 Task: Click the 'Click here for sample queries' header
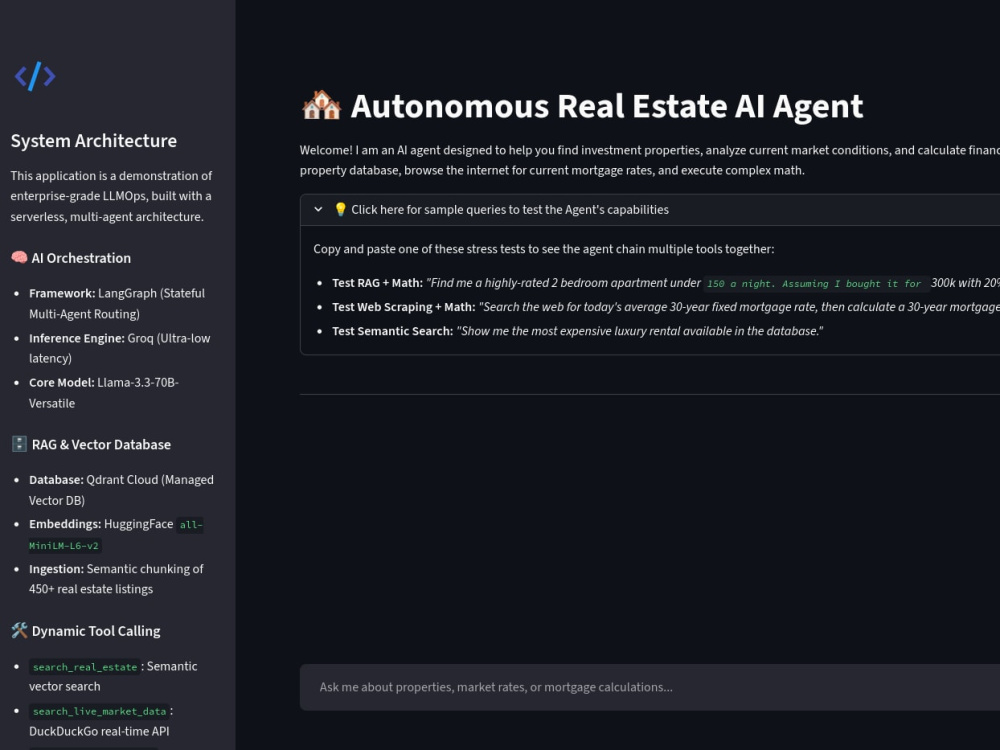click(x=650, y=209)
